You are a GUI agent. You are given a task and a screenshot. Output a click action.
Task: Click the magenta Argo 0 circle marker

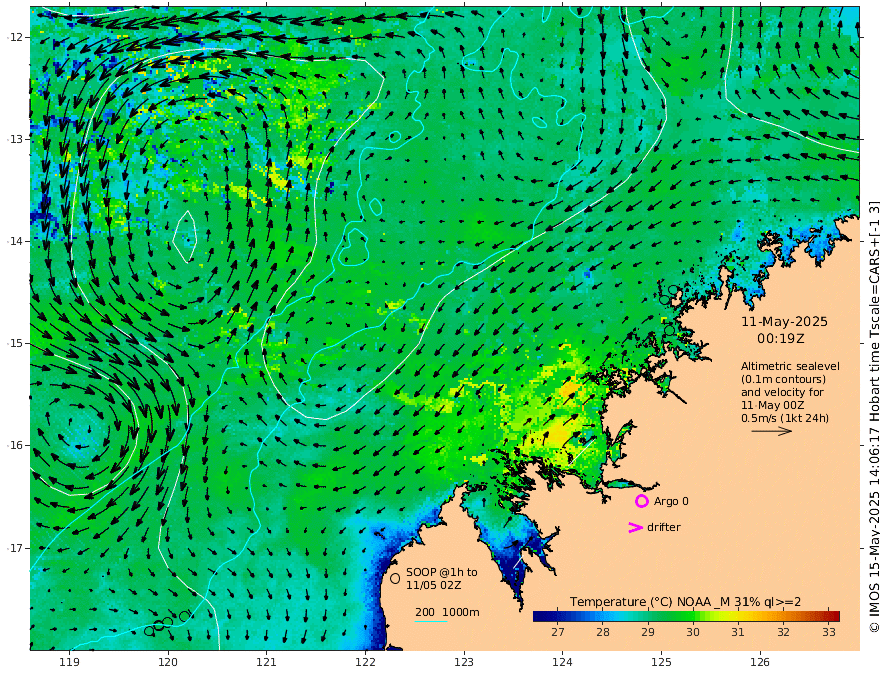coord(641,501)
